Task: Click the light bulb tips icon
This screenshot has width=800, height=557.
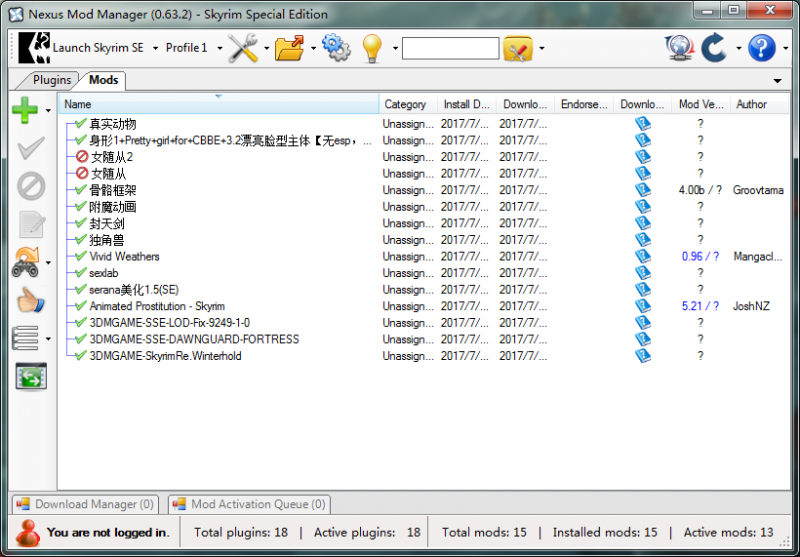Action: coord(372,48)
